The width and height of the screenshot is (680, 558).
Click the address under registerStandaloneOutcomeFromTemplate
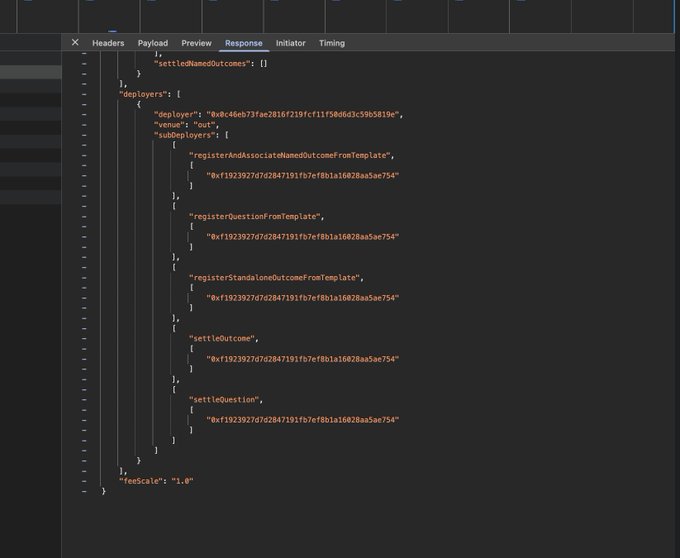[302, 298]
